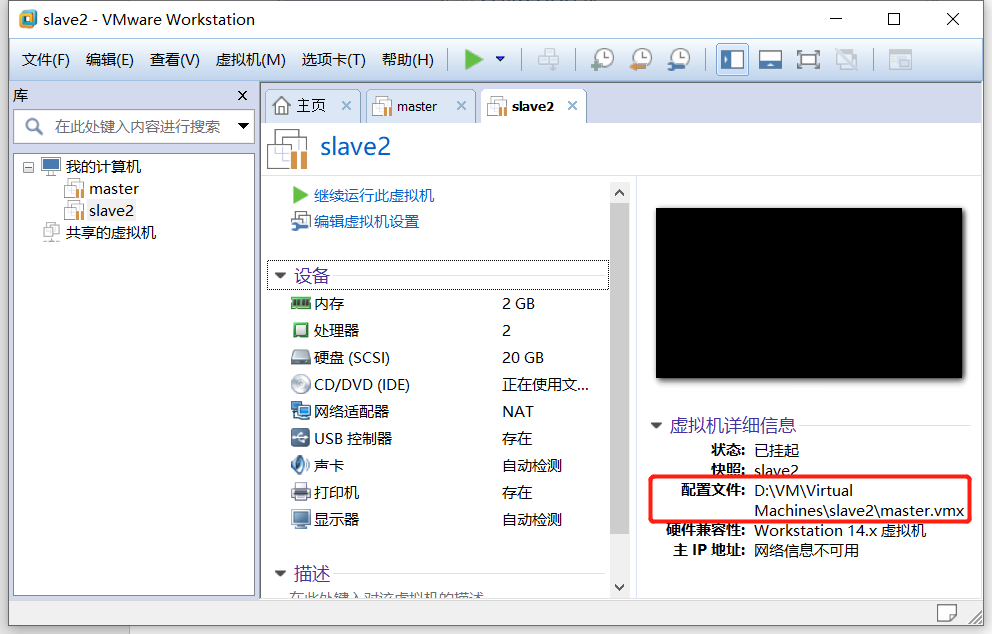Select 共享的虚拟机 in library tree

(111, 232)
